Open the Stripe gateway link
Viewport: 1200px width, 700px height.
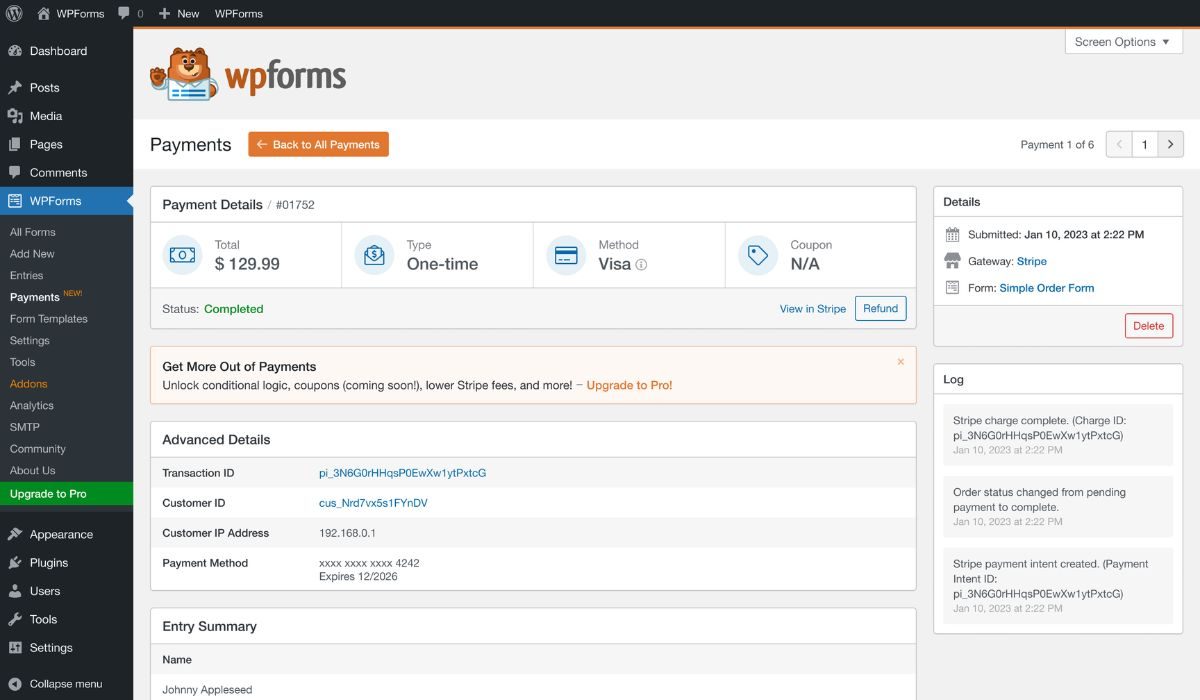pos(1032,261)
